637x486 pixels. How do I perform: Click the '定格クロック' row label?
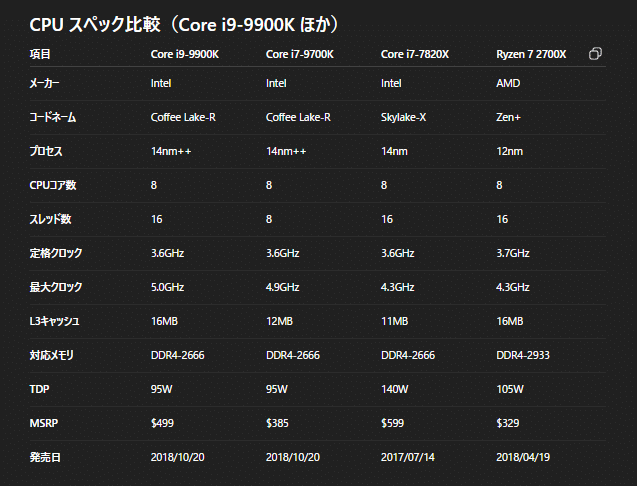tap(56, 253)
